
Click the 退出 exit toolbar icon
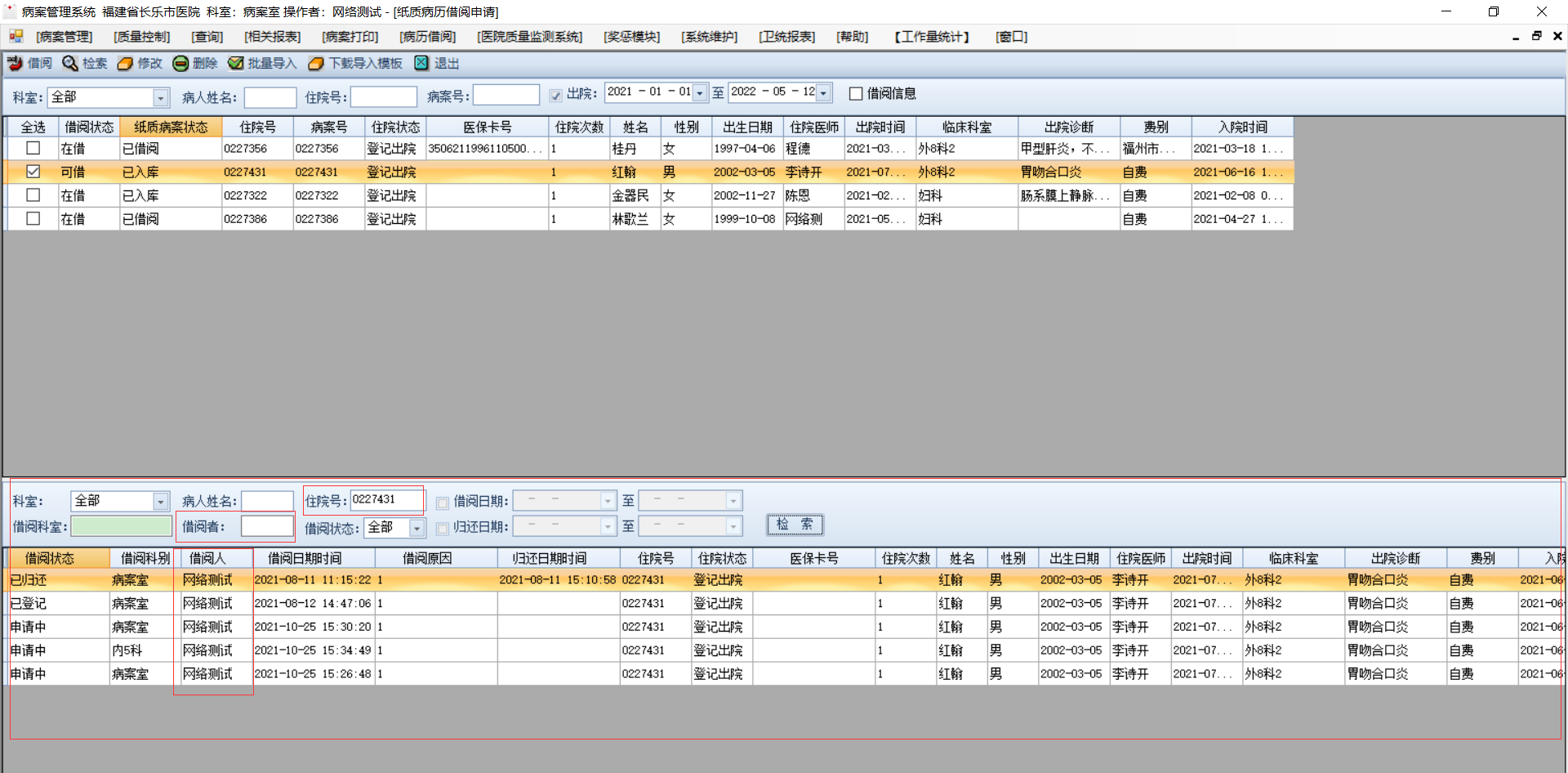(421, 63)
